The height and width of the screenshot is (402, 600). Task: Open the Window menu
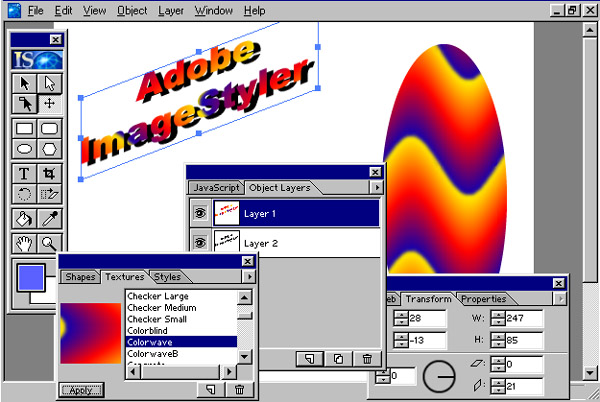tap(214, 11)
